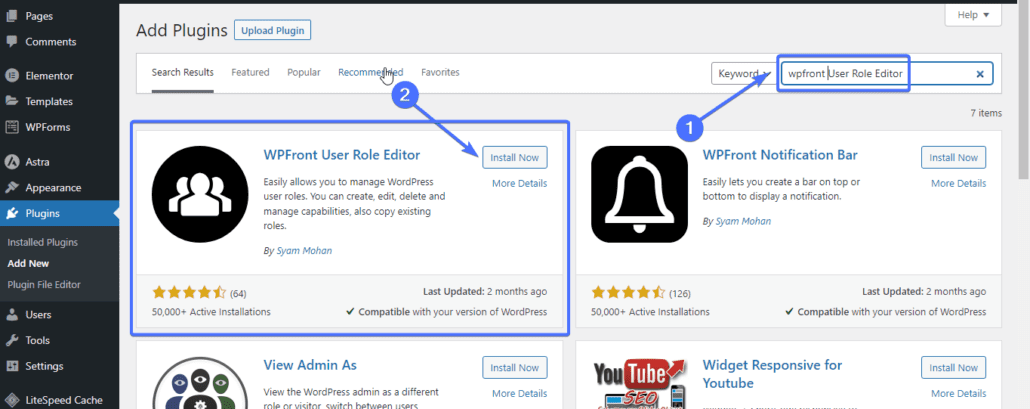Click the 64 ratings star row
The height and width of the screenshot is (409, 1030).
(189, 293)
